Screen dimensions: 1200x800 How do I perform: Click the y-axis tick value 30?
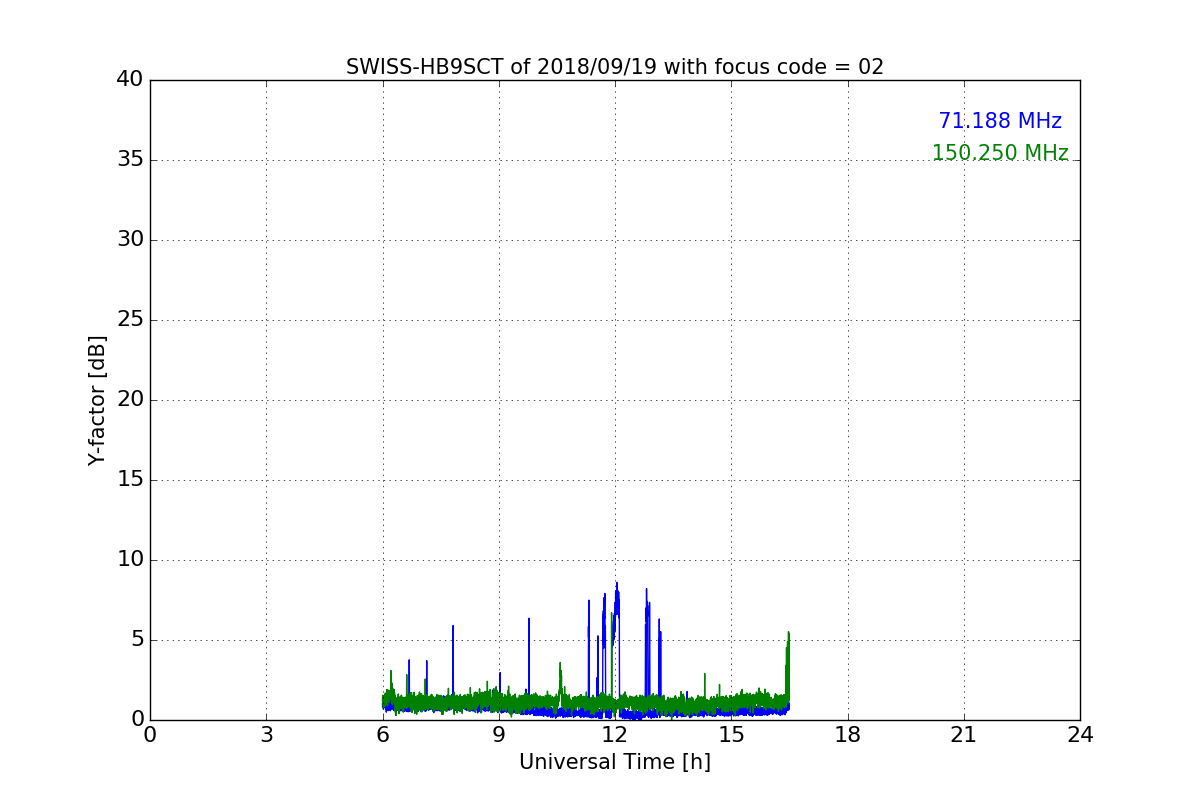130,240
